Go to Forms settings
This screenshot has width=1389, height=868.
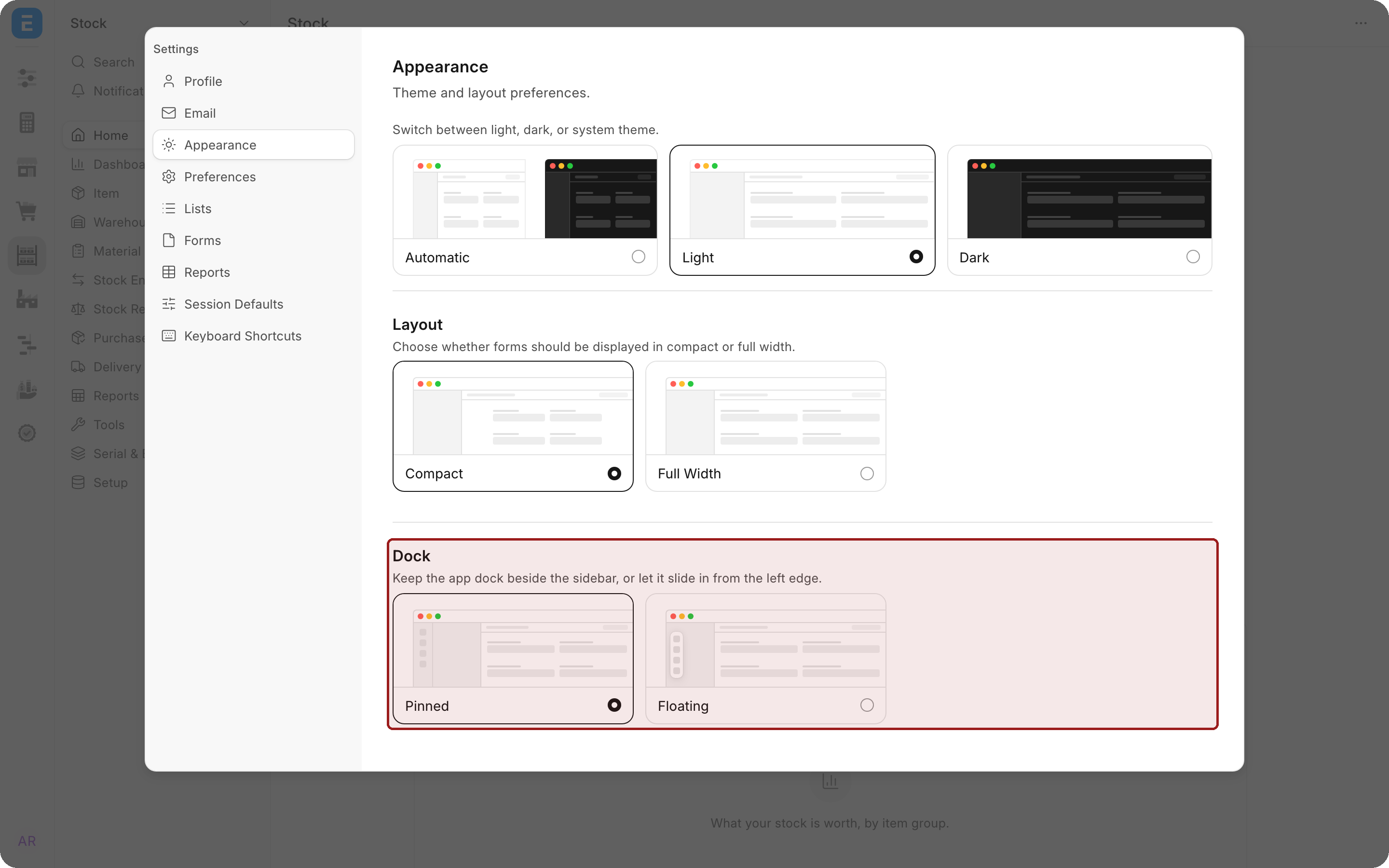(x=253, y=241)
